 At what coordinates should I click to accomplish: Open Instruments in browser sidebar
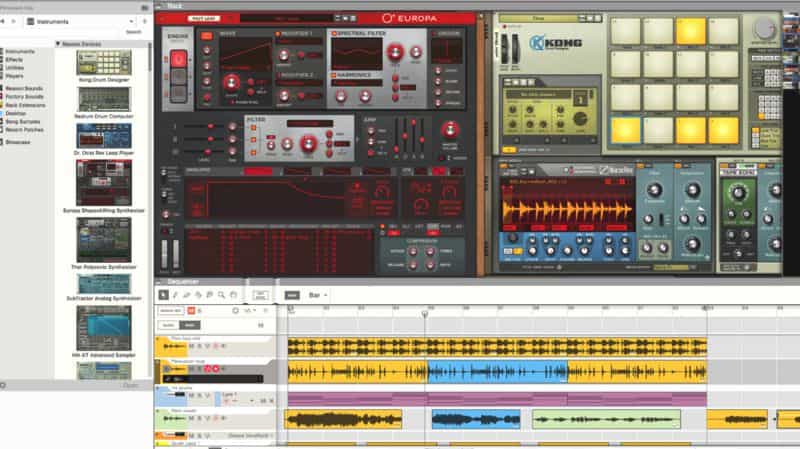(20, 52)
